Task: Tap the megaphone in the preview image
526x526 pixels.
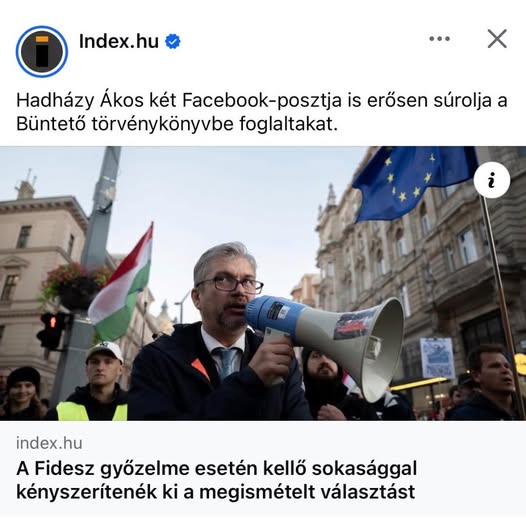Action: coord(327,342)
